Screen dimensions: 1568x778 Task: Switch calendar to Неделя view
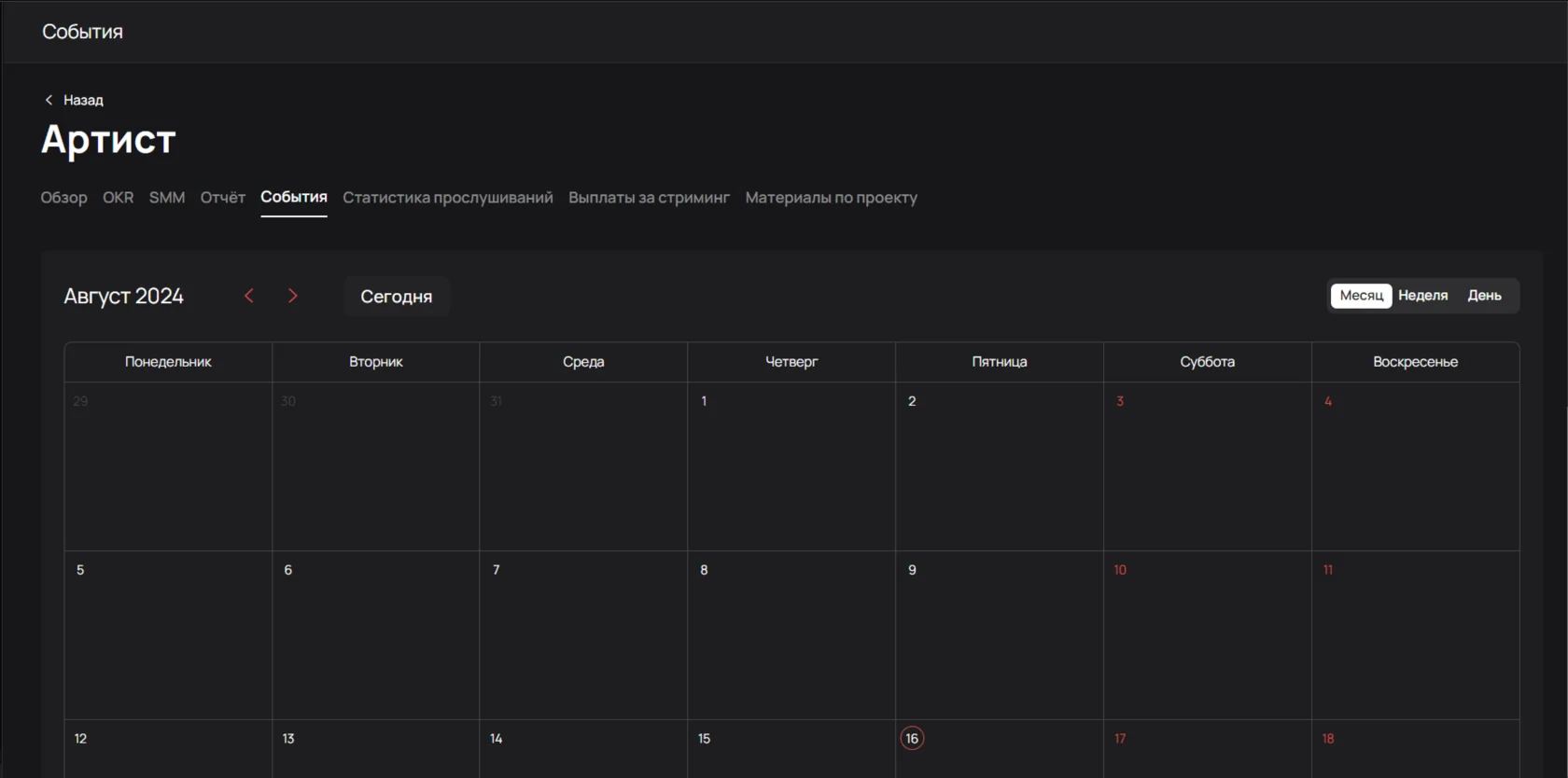pos(1422,296)
